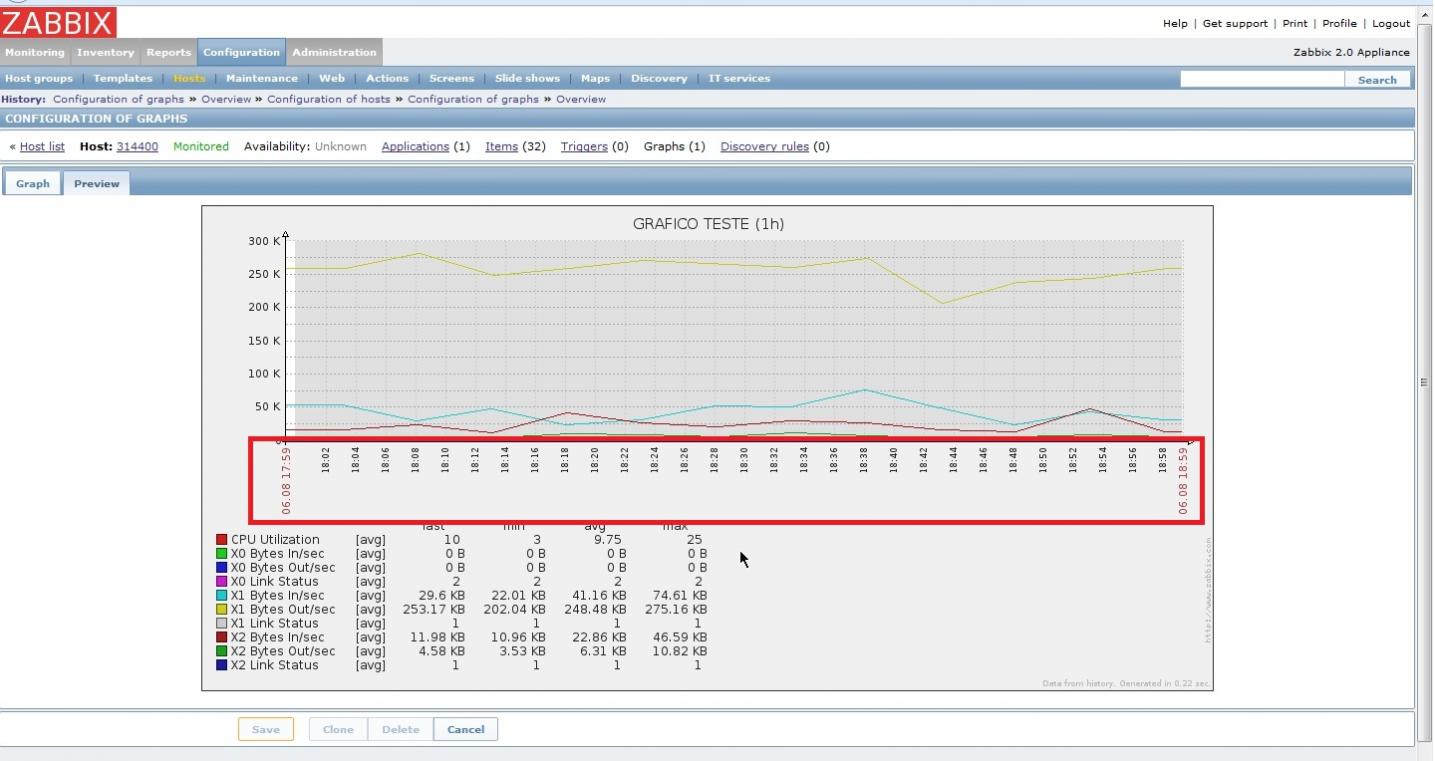
Task: Click host name 314400 link
Action: (x=137, y=147)
